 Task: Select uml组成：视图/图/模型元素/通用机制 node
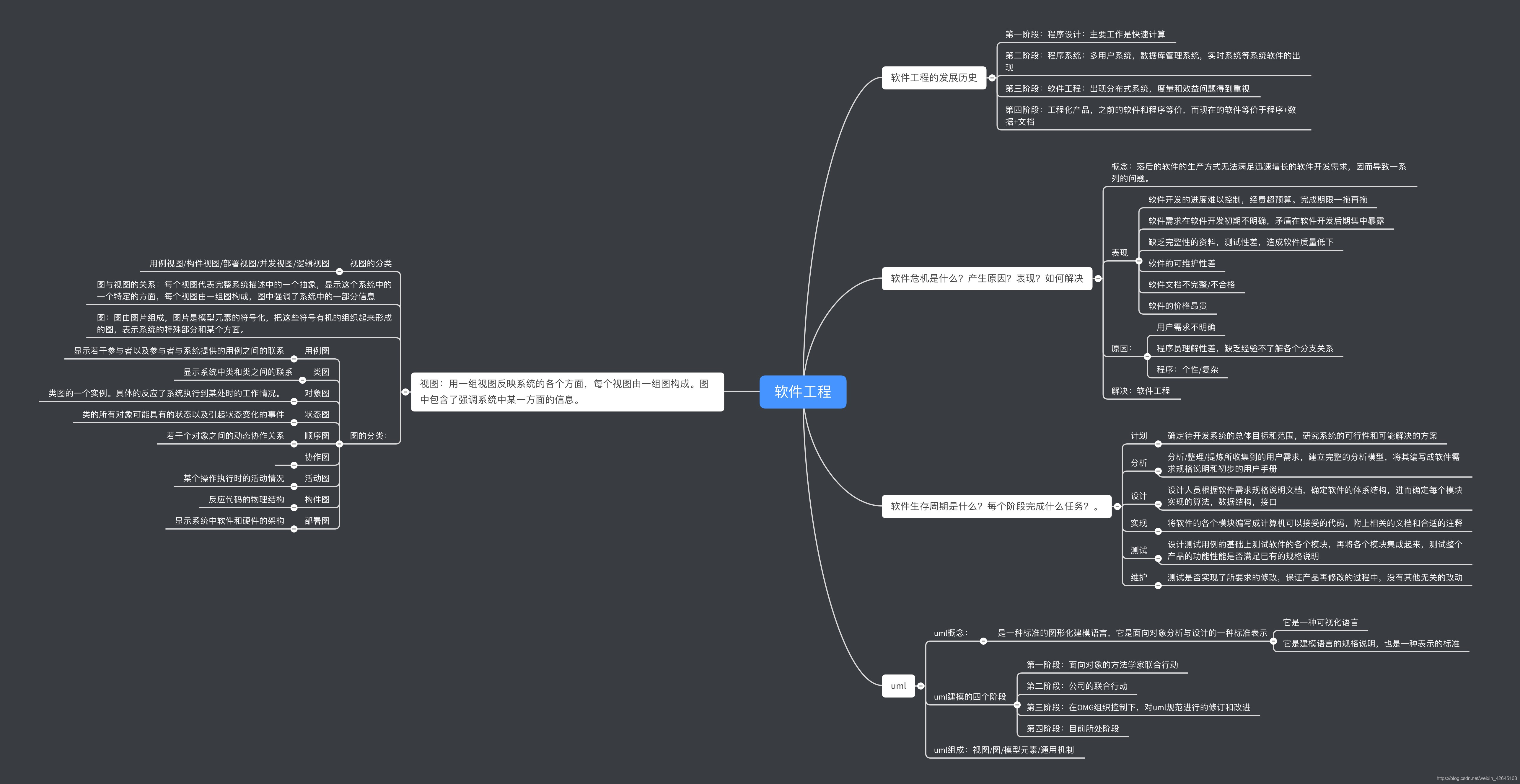coord(1003,750)
